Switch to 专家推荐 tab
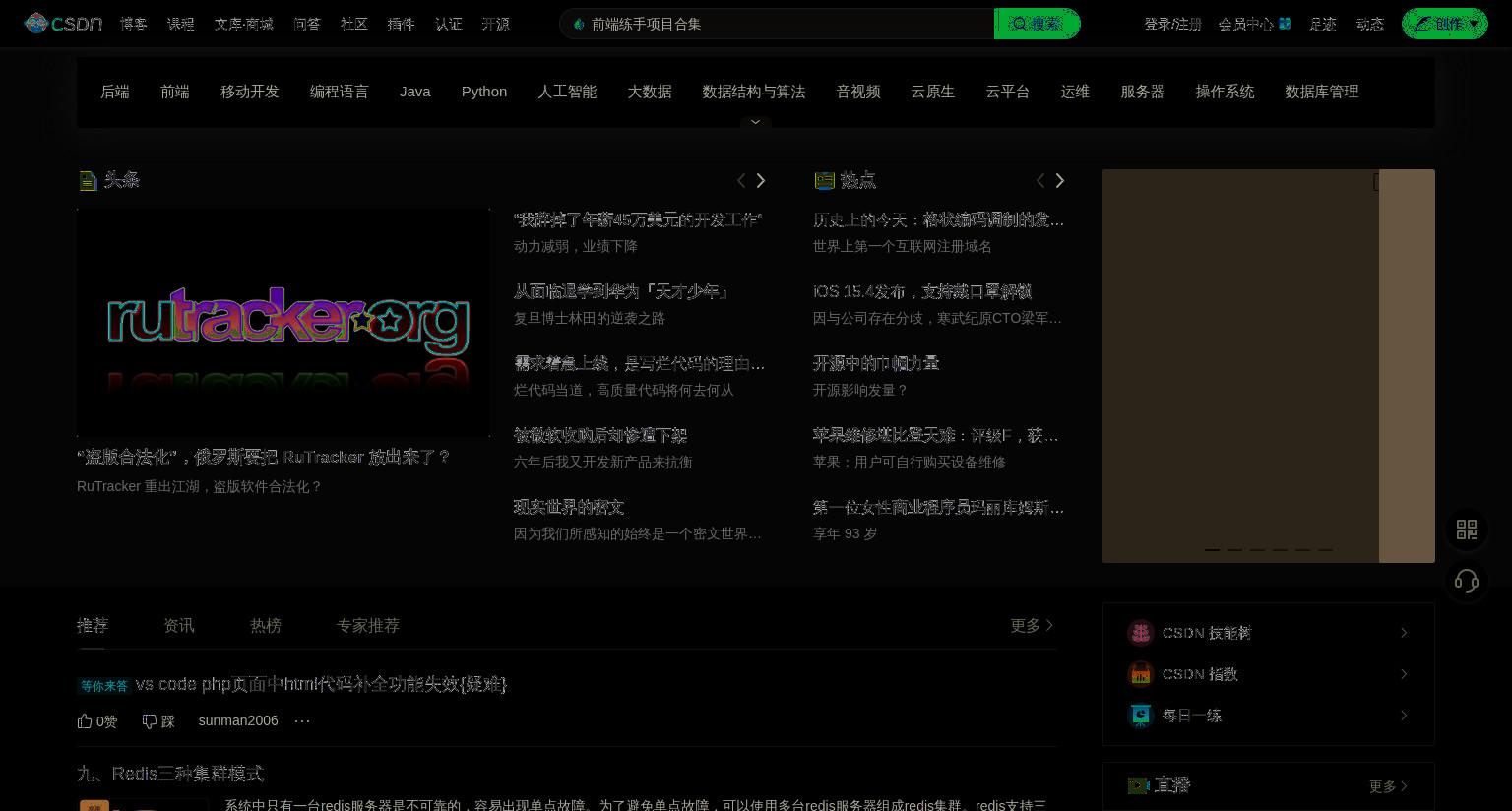Screen dimensions: 1512x811 click(368, 625)
